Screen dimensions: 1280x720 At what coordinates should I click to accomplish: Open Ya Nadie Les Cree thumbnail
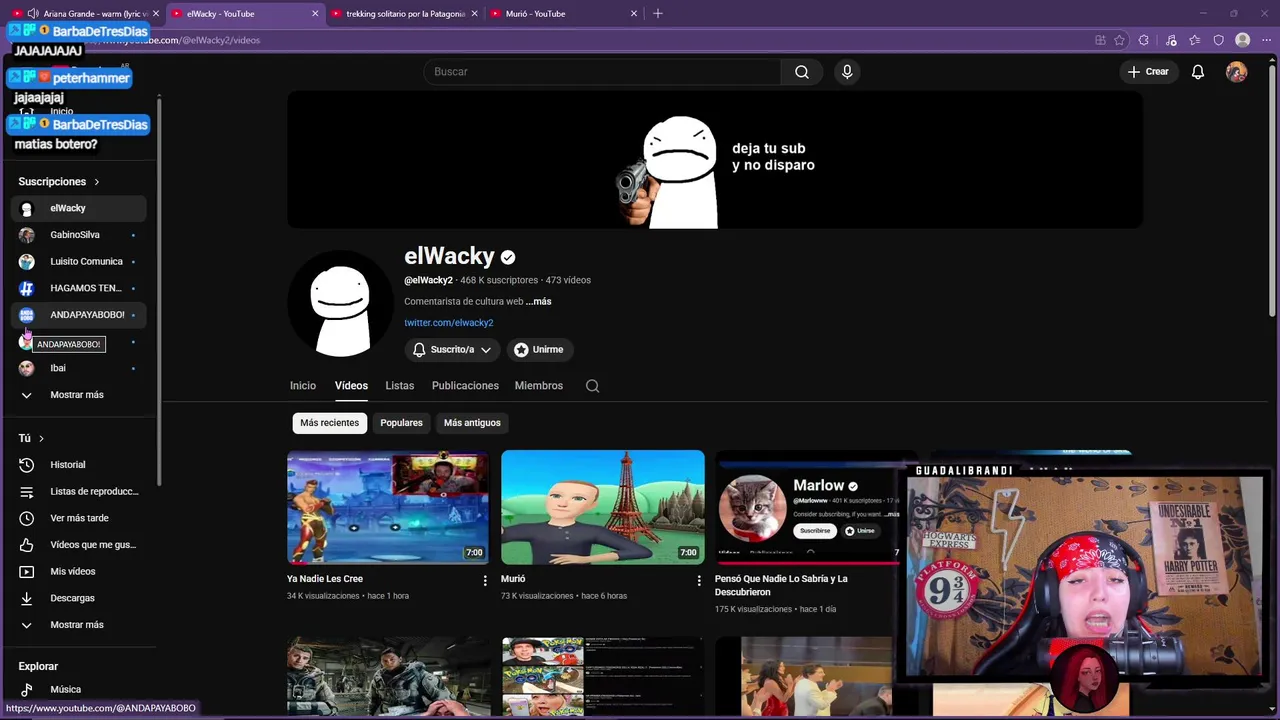pyautogui.click(x=388, y=507)
